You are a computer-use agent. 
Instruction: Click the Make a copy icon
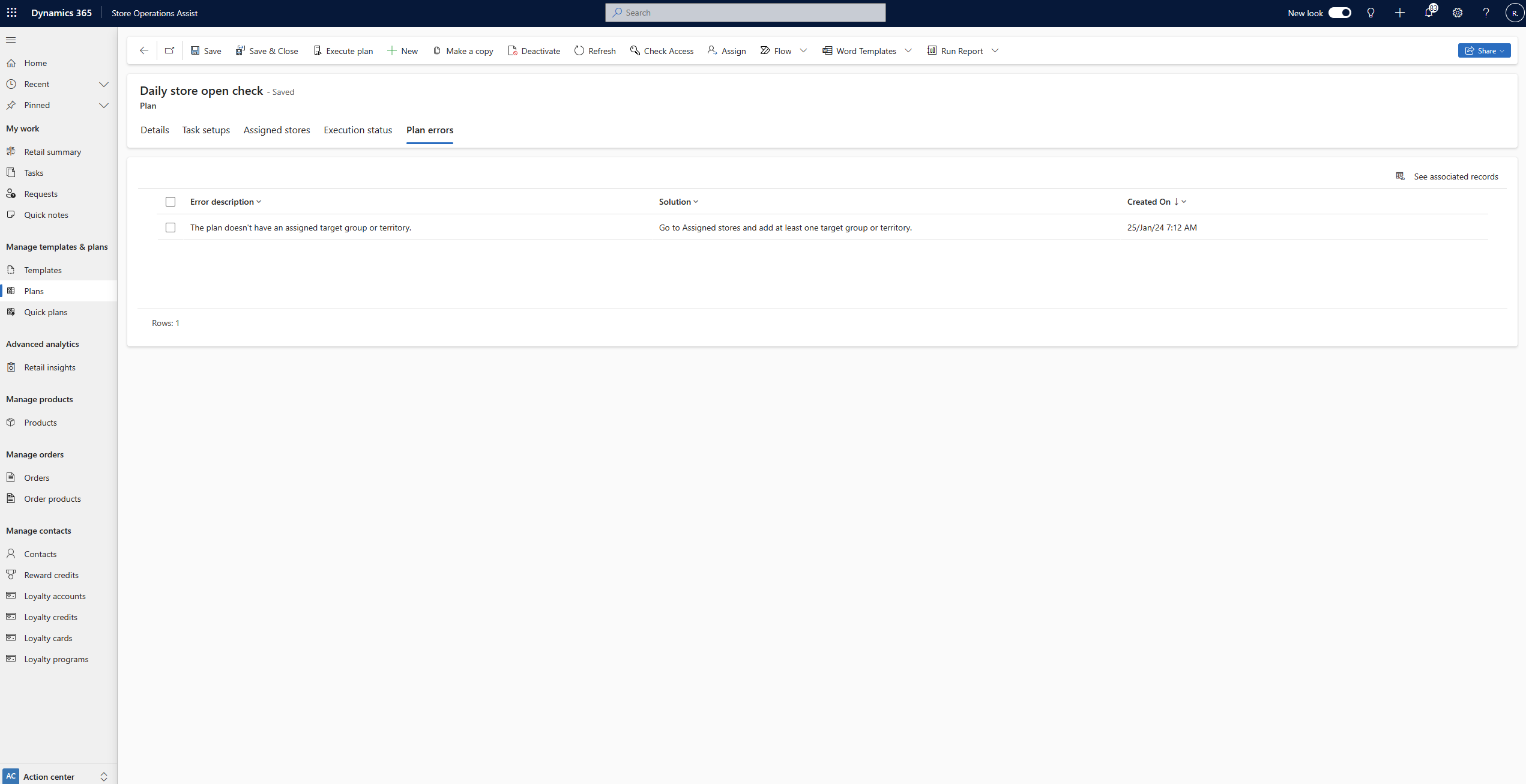(x=436, y=50)
